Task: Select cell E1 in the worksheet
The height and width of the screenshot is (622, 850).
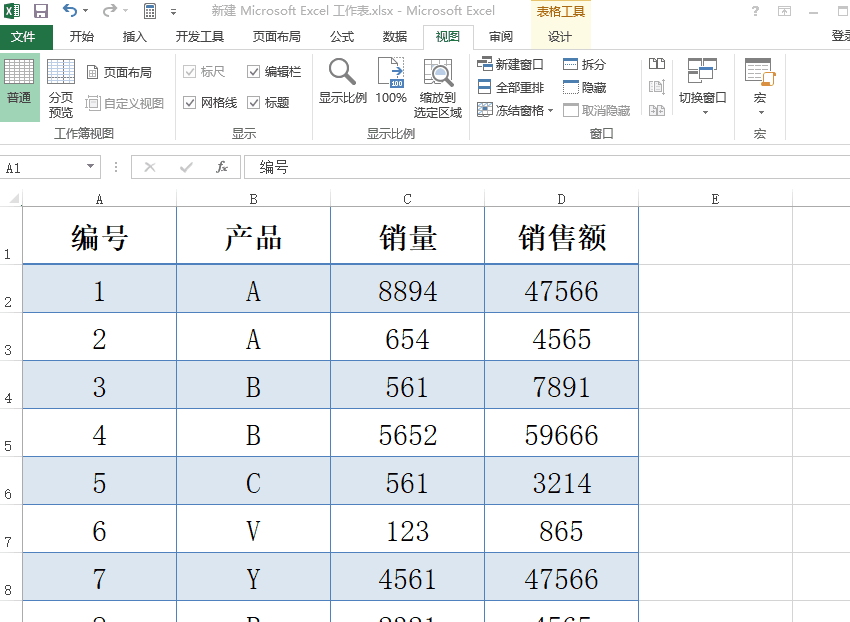Action: [715, 235]
